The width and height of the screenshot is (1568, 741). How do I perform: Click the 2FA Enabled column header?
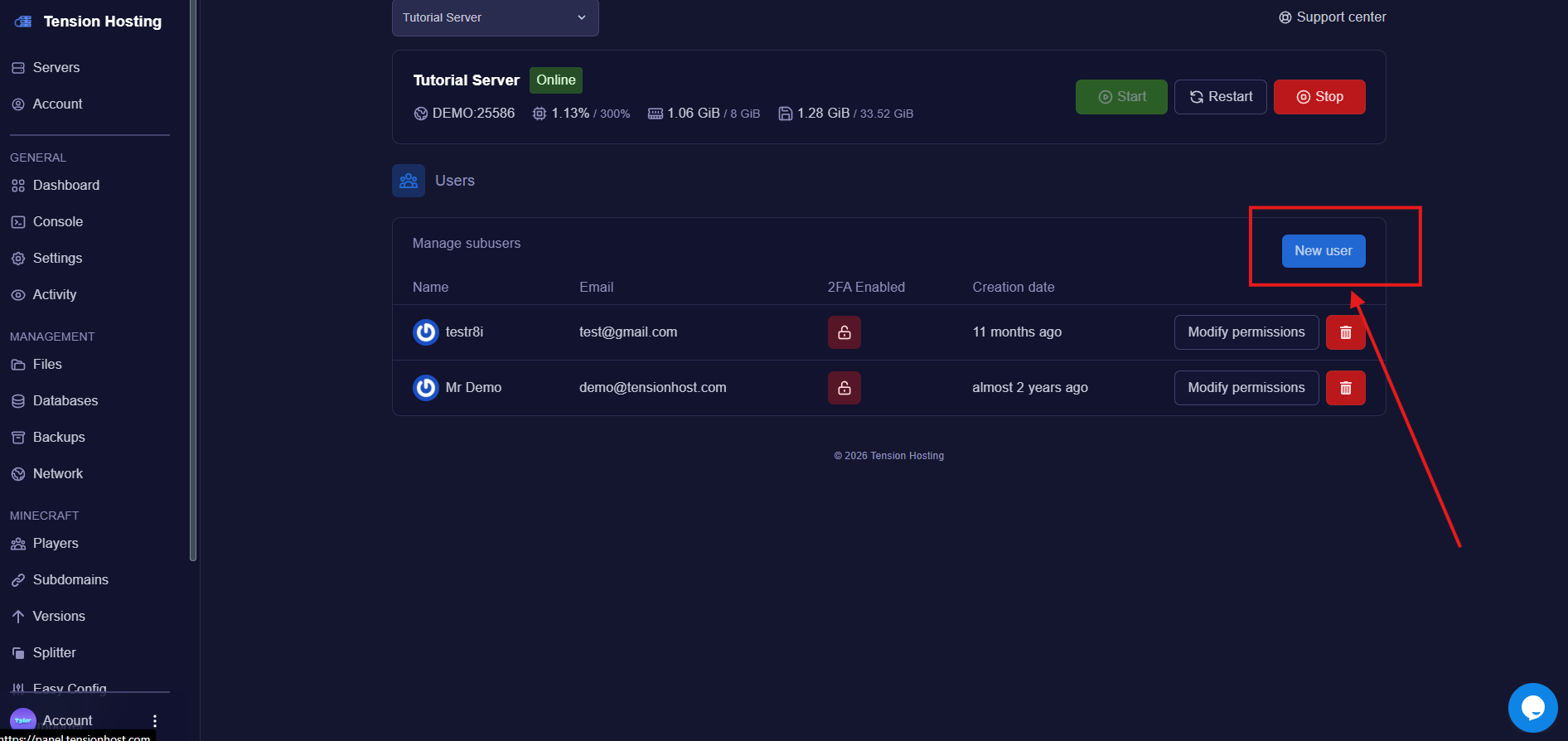(866, 288)
